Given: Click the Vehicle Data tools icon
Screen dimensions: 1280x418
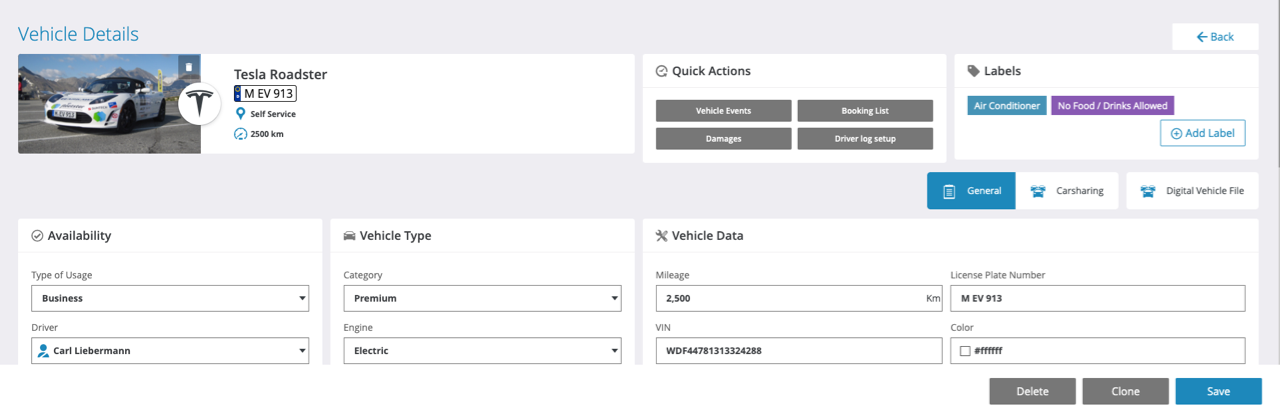Looking at the screenshot, I should (x=661, y=236).
